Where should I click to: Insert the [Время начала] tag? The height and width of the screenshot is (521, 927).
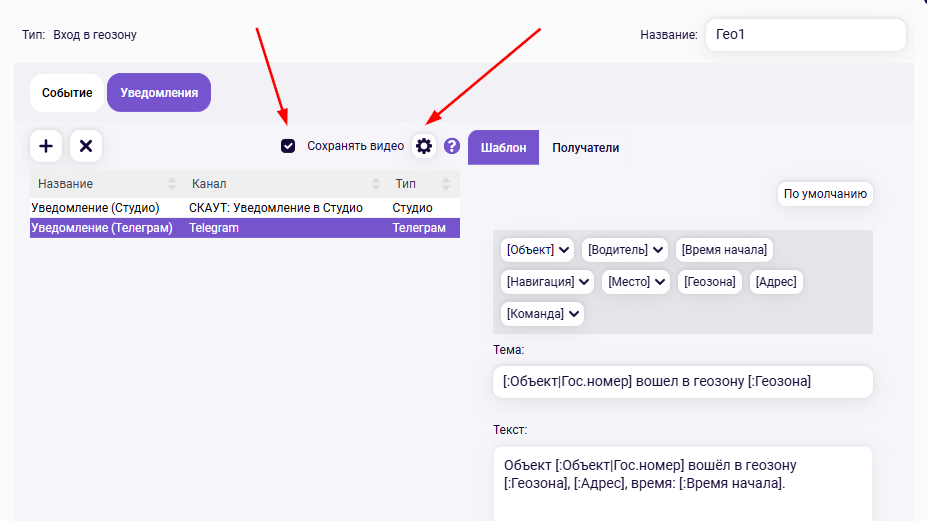724,249
